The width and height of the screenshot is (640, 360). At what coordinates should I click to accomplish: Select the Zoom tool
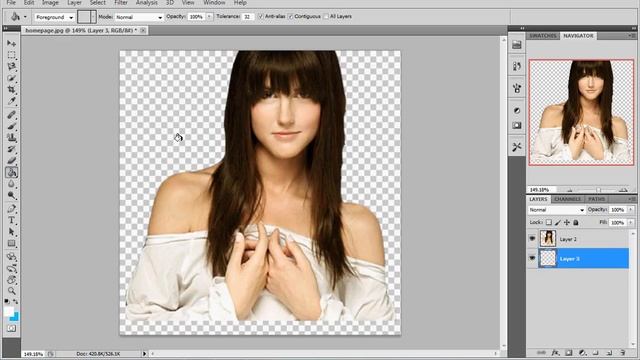click(11, 291)
